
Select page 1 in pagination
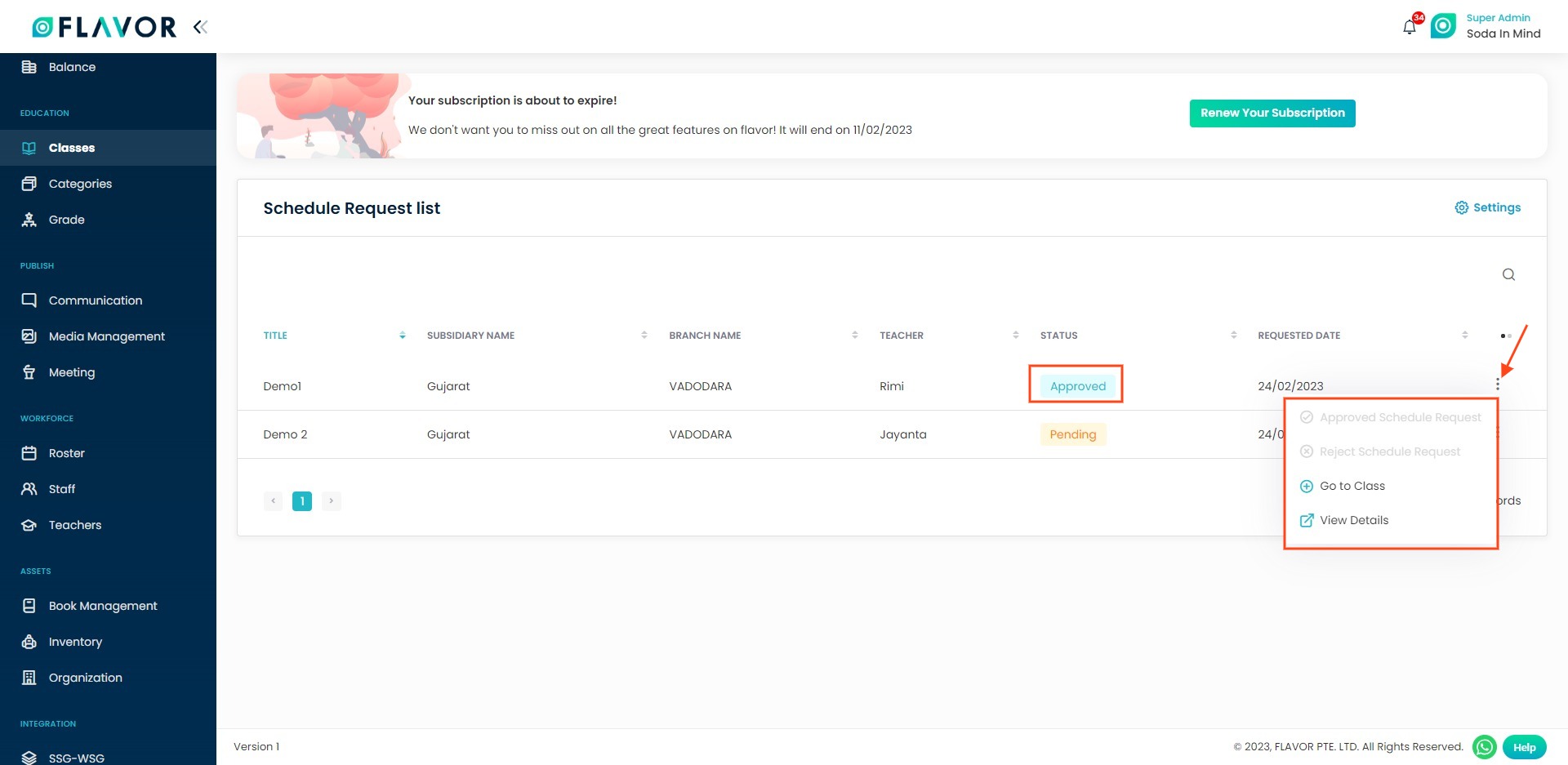click(302, 500)
